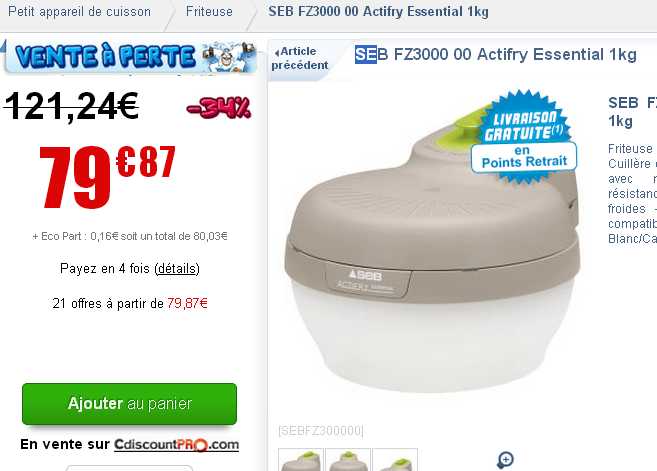Click the SEB FZ3000 breadcrumb item
Screen dimensions: 657x471
[378, 12]
